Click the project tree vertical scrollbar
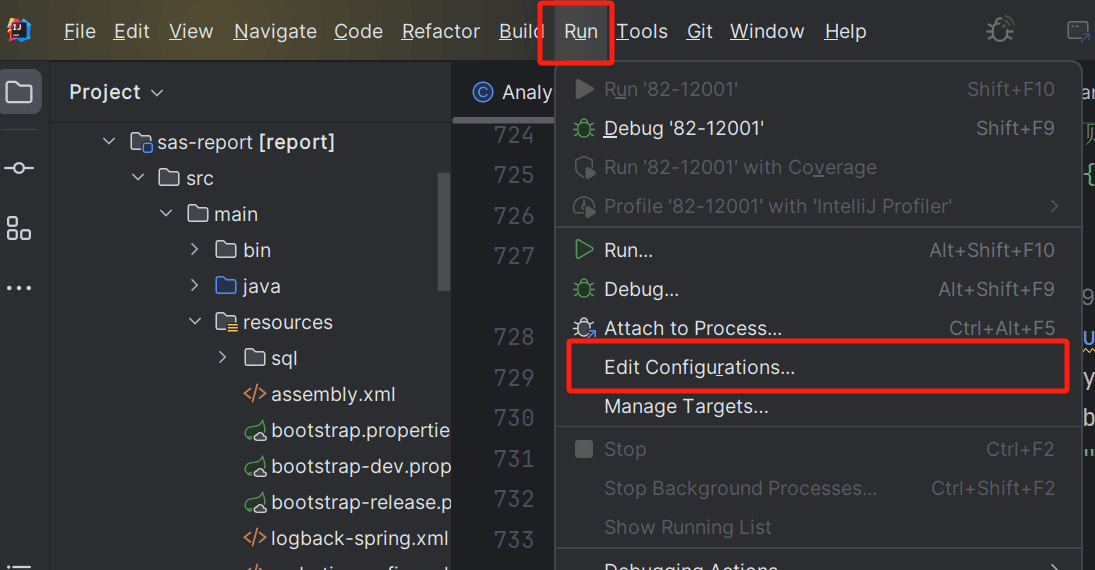Screen dimensions: 1095x570 pyautogui.click(x=443, y=231)
